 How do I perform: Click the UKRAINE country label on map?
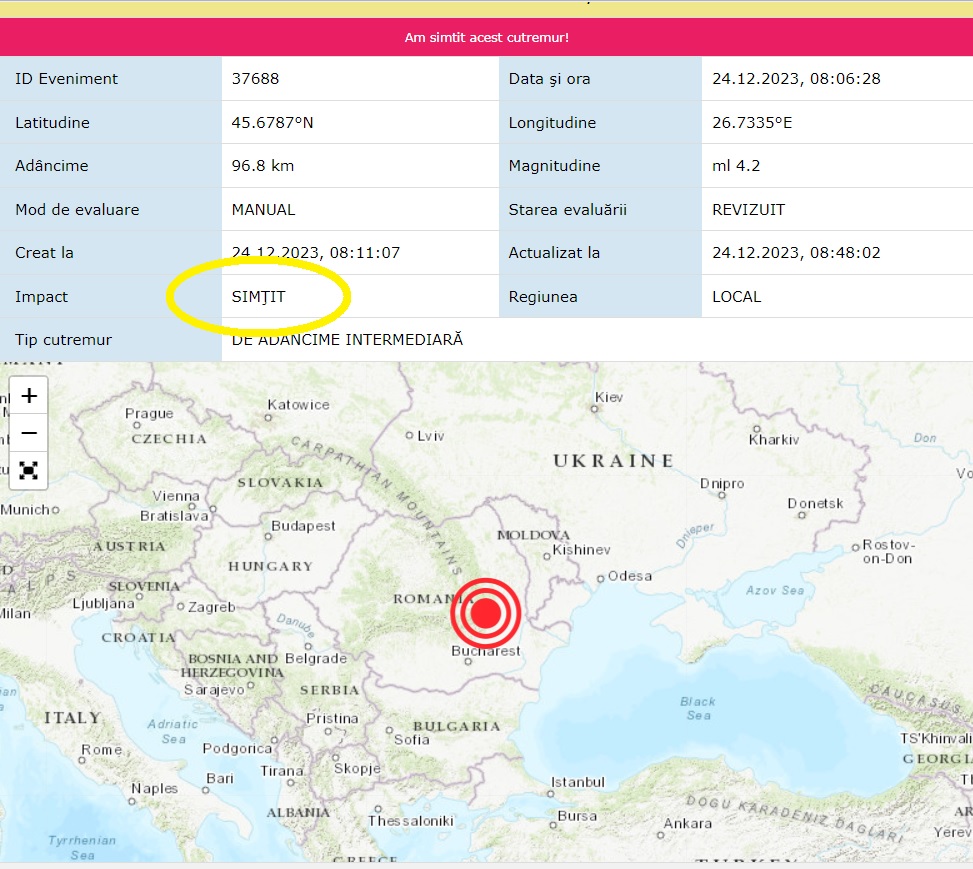[614, 461]
